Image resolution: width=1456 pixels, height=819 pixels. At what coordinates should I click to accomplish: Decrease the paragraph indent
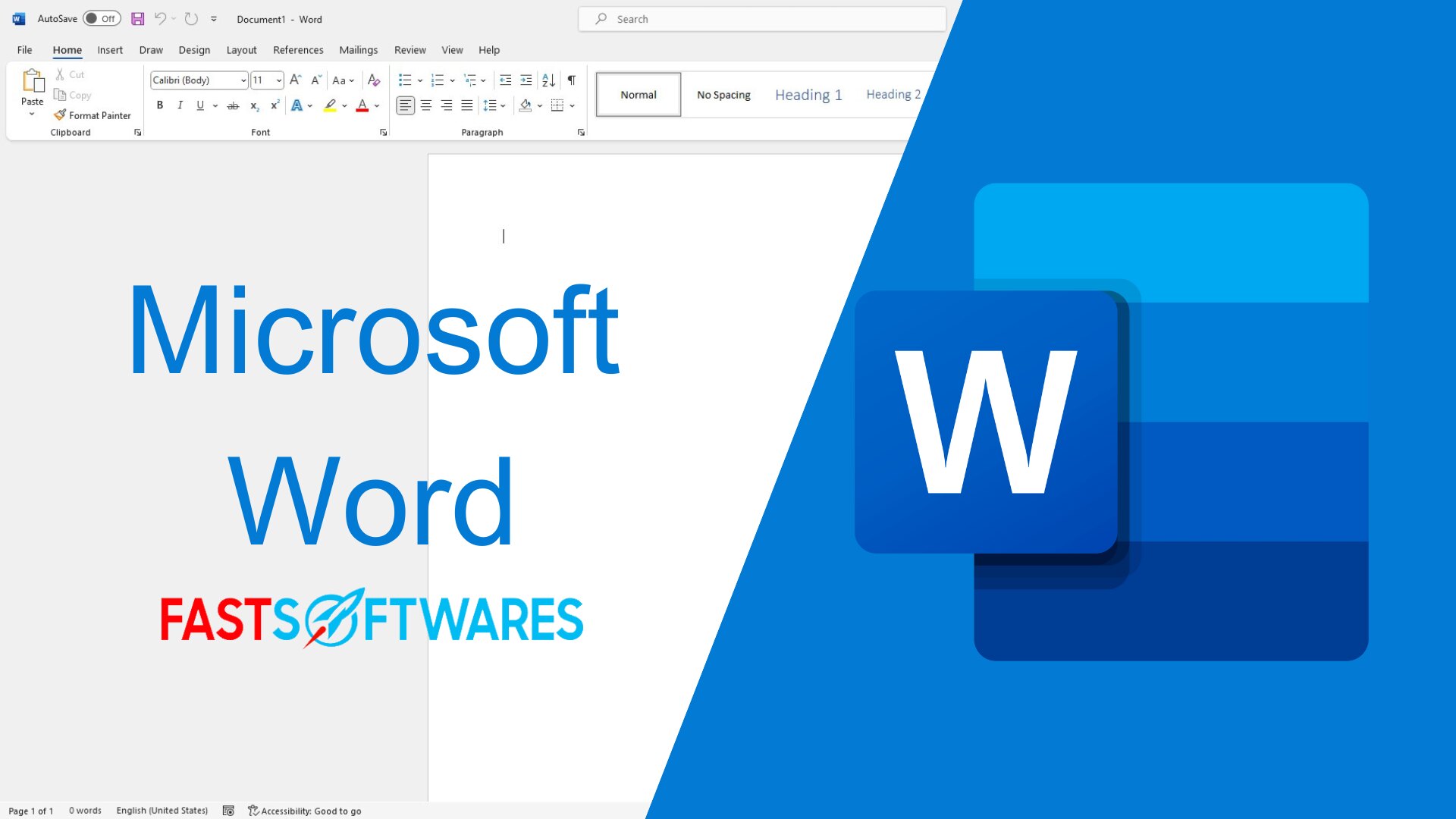(x=506, y=80)
